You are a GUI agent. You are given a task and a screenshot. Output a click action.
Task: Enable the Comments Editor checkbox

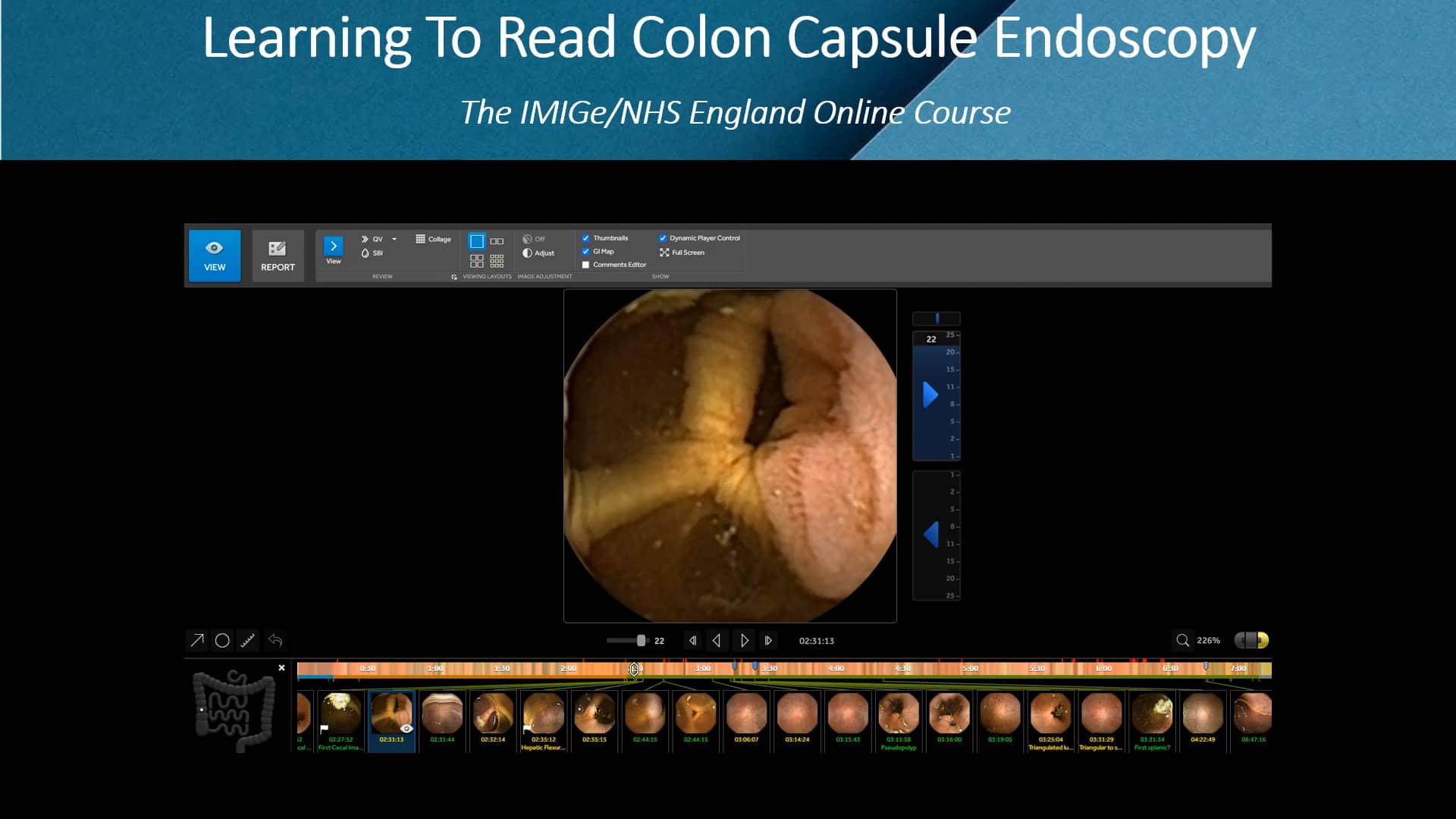585,265
